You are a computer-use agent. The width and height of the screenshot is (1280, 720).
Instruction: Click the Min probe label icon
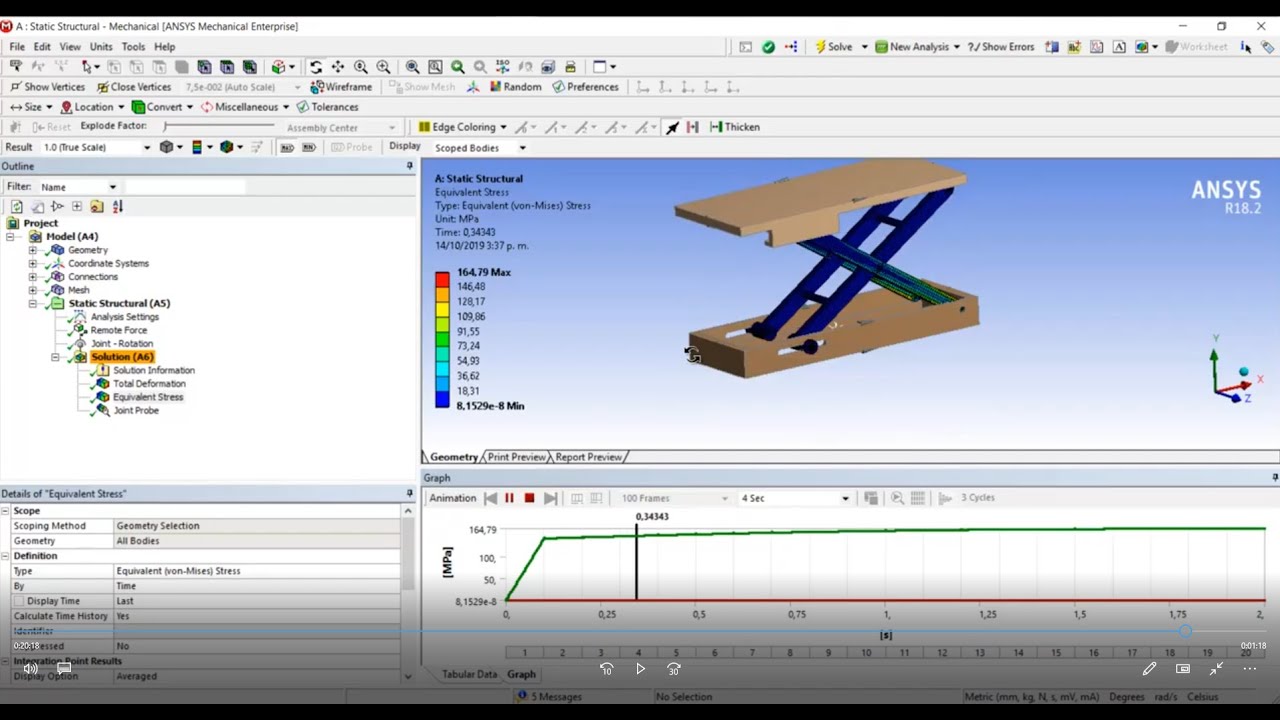(x=309, y=147)
